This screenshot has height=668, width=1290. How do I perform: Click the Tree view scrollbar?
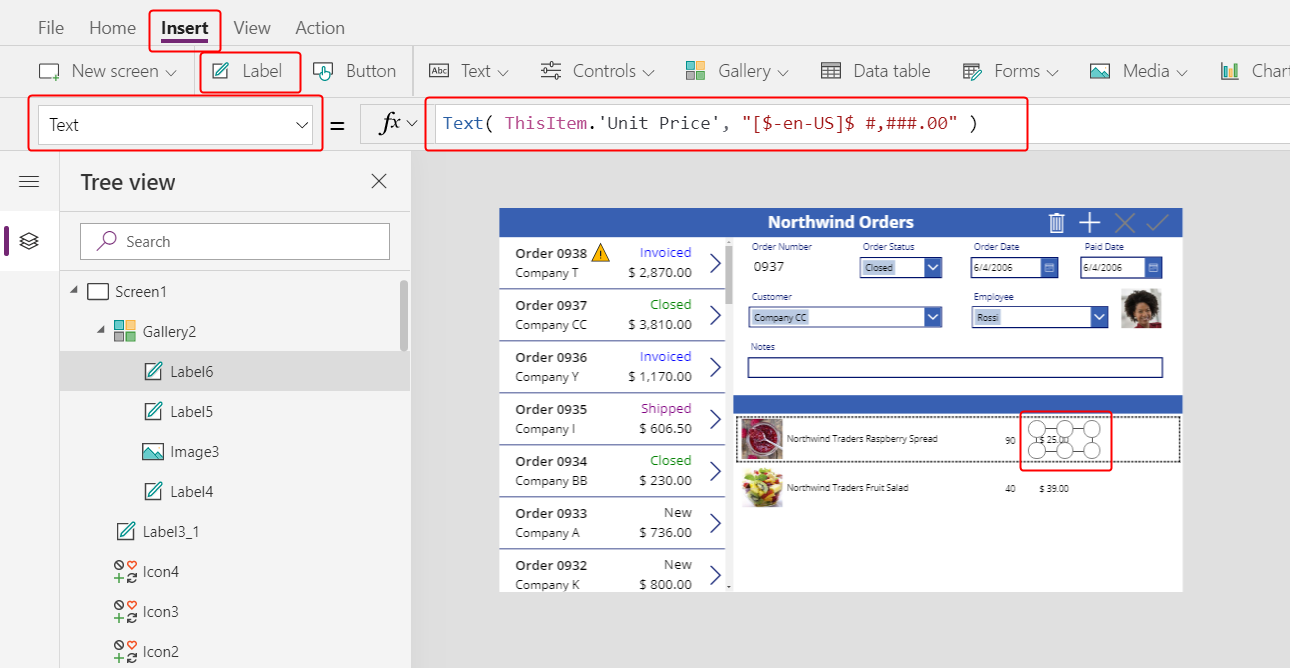pyautogui.click(x=404, y=315)
